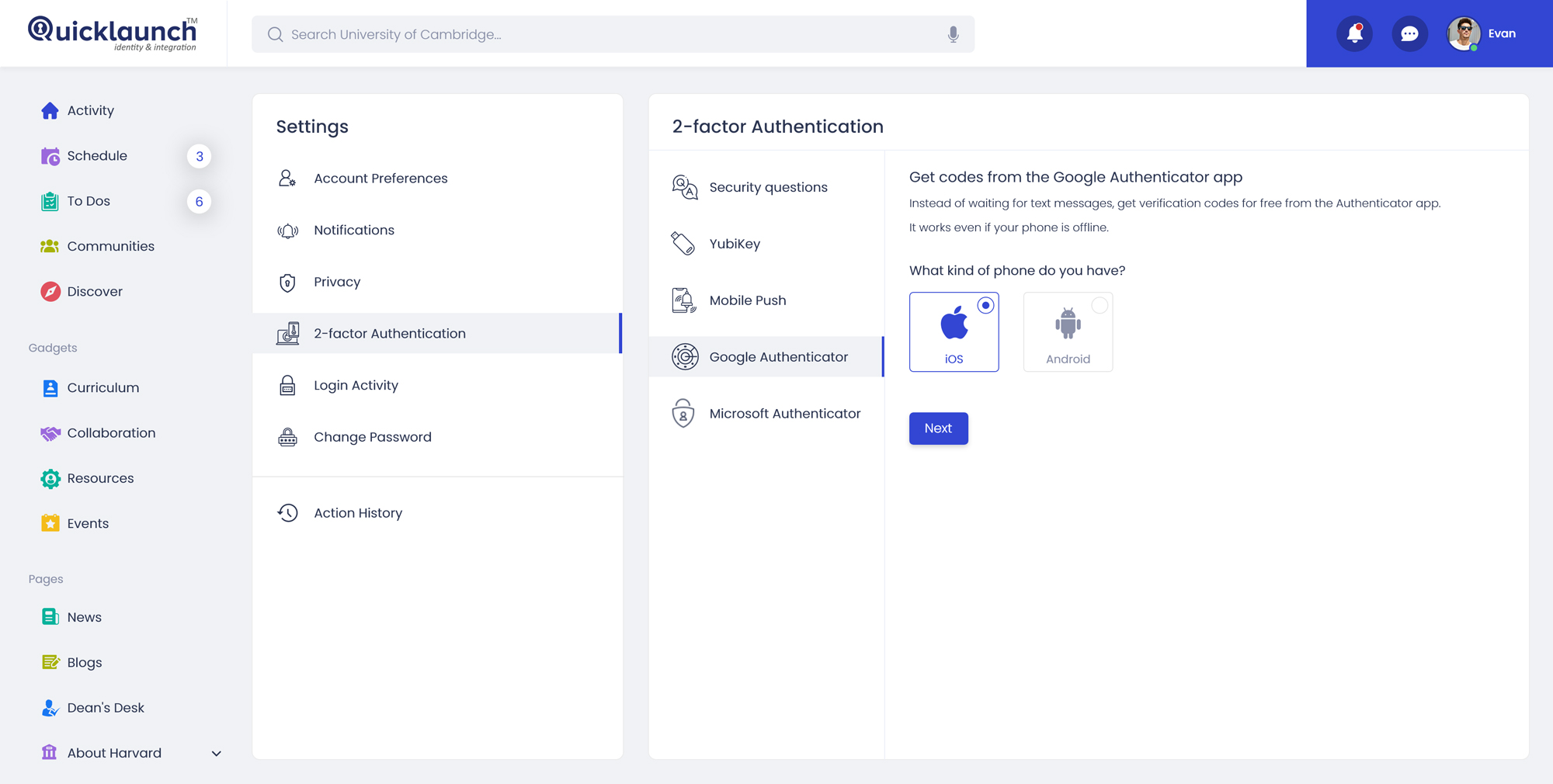This screenshot has height=784, width=1553.
Task: Click the Notifications bell icon in Settings
Action: pyautogui.click(x=287, y=231)
